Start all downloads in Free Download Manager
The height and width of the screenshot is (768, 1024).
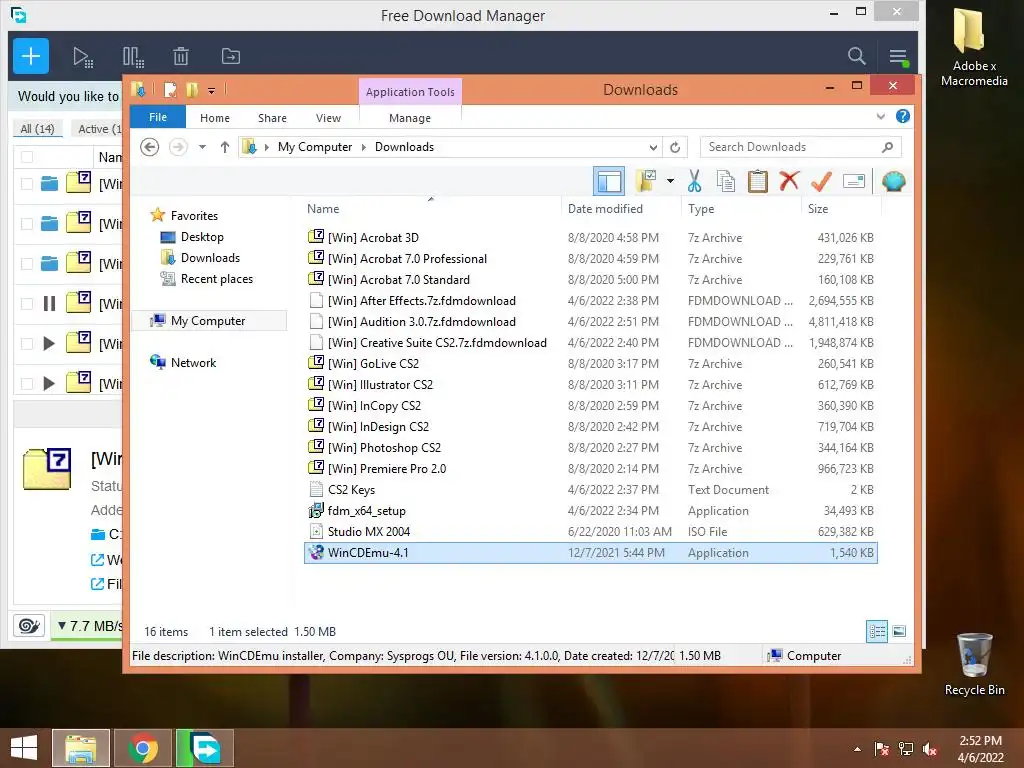point(83,57)
